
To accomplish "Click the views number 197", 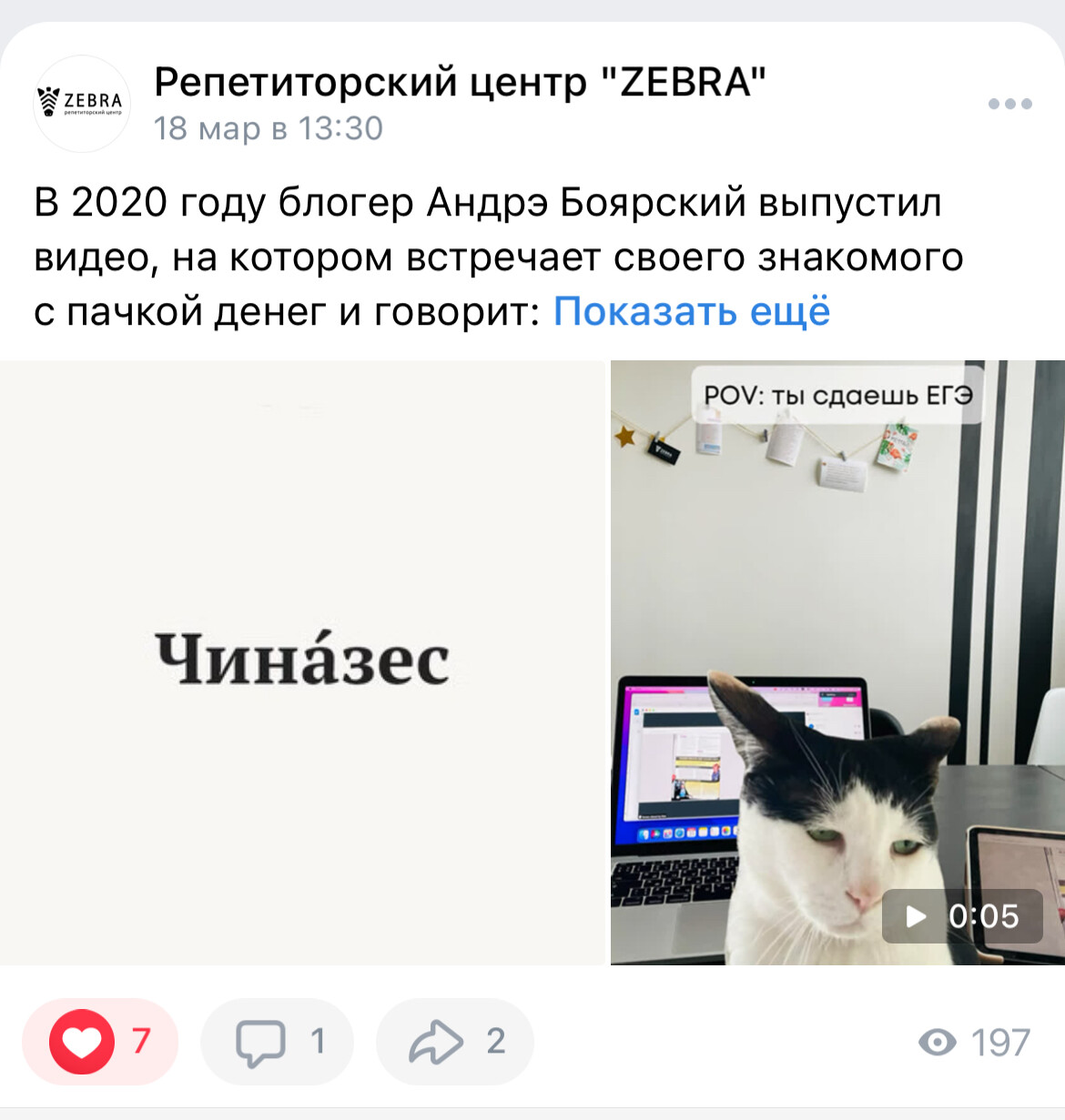I will pos(1000,1043).
